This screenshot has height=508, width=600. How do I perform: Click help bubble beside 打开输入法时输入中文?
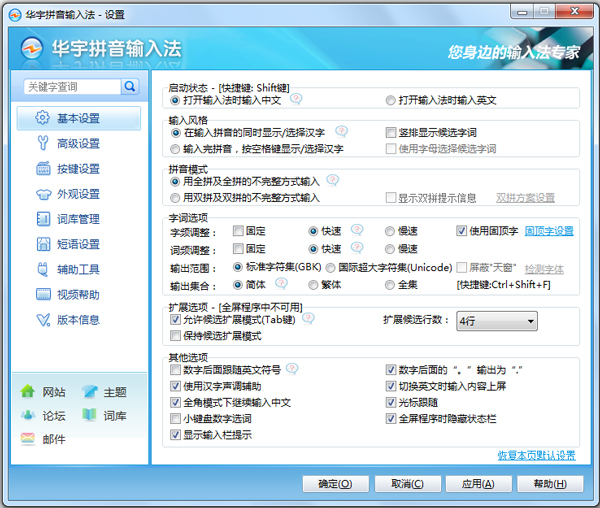point(296,100)
